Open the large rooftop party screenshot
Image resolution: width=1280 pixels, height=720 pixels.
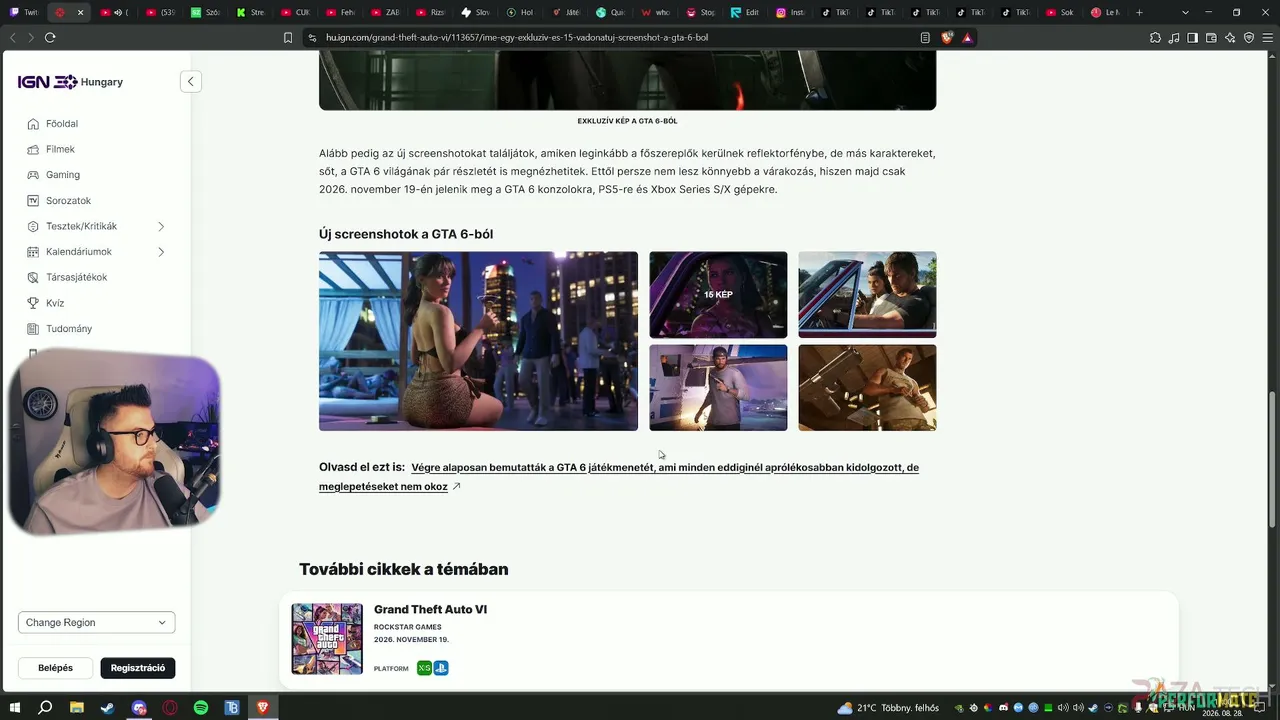point(478,341)
